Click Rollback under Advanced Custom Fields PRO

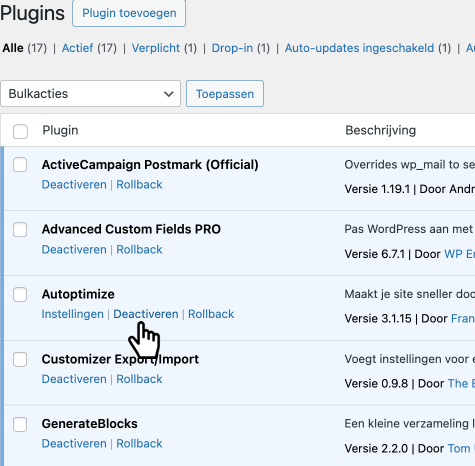pos(139,249)
